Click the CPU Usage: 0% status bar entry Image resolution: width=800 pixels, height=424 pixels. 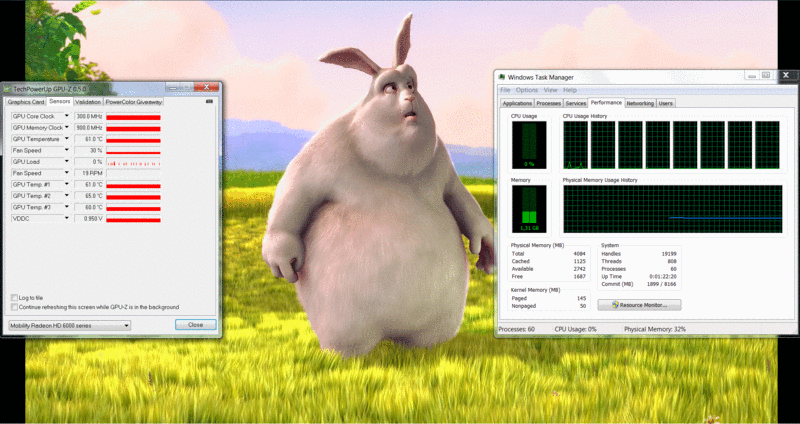tap(576, 330)
